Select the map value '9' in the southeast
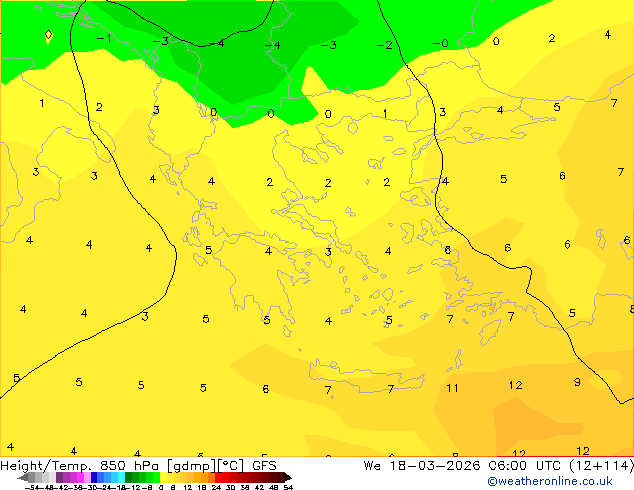Image resolution: width=634 pixels, height=490 pixels. (x=577, y=382)
